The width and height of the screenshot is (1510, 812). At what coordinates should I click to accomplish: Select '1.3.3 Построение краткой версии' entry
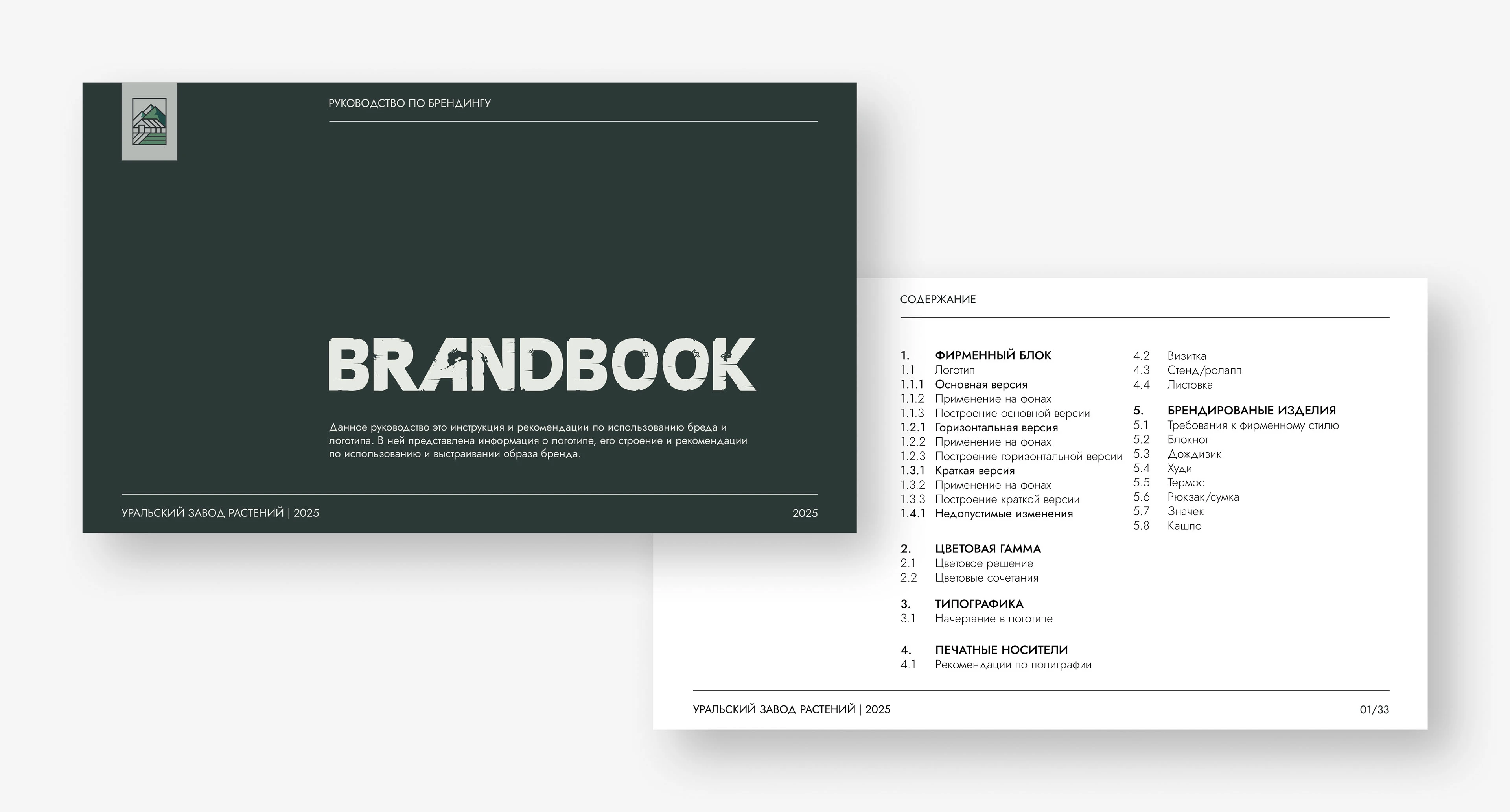point(990,499)
